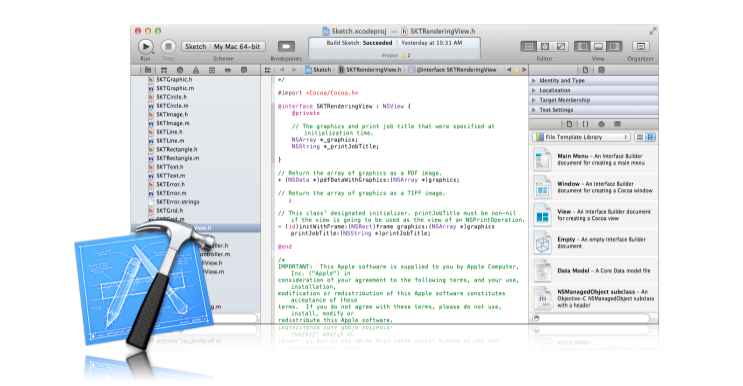Show the Project navigator

point(148,70)
